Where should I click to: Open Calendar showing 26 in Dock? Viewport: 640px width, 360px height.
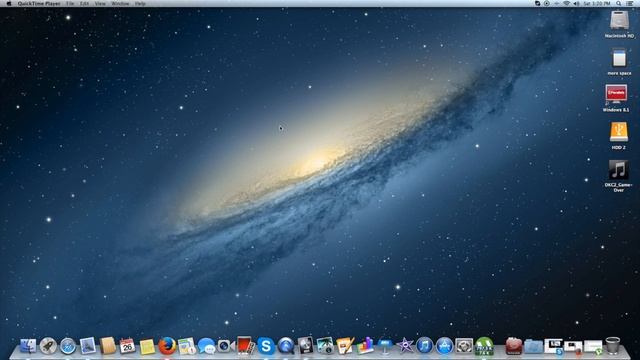point(127,346)
